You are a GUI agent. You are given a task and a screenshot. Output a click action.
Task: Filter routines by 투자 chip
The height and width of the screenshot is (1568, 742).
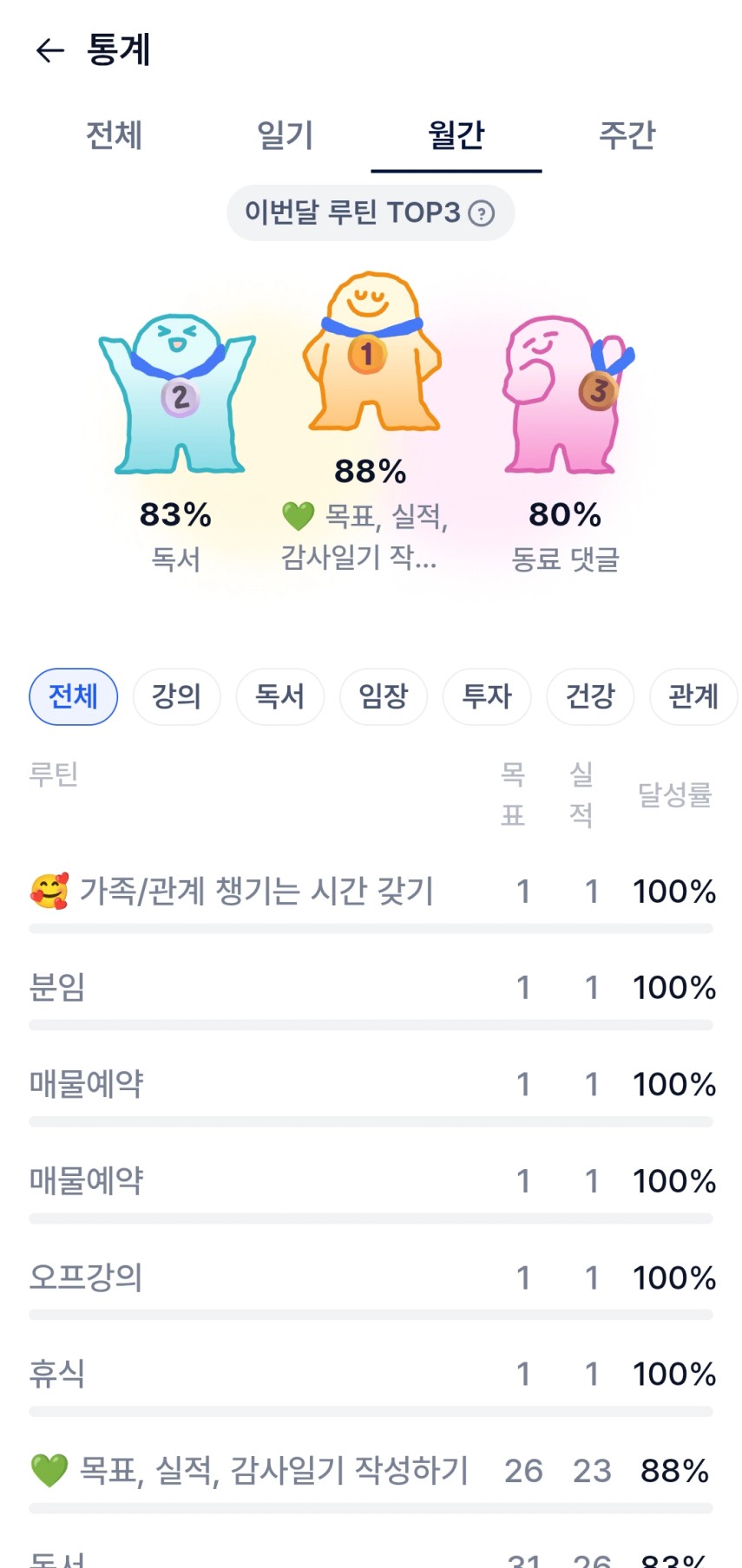tap(486, 696)
